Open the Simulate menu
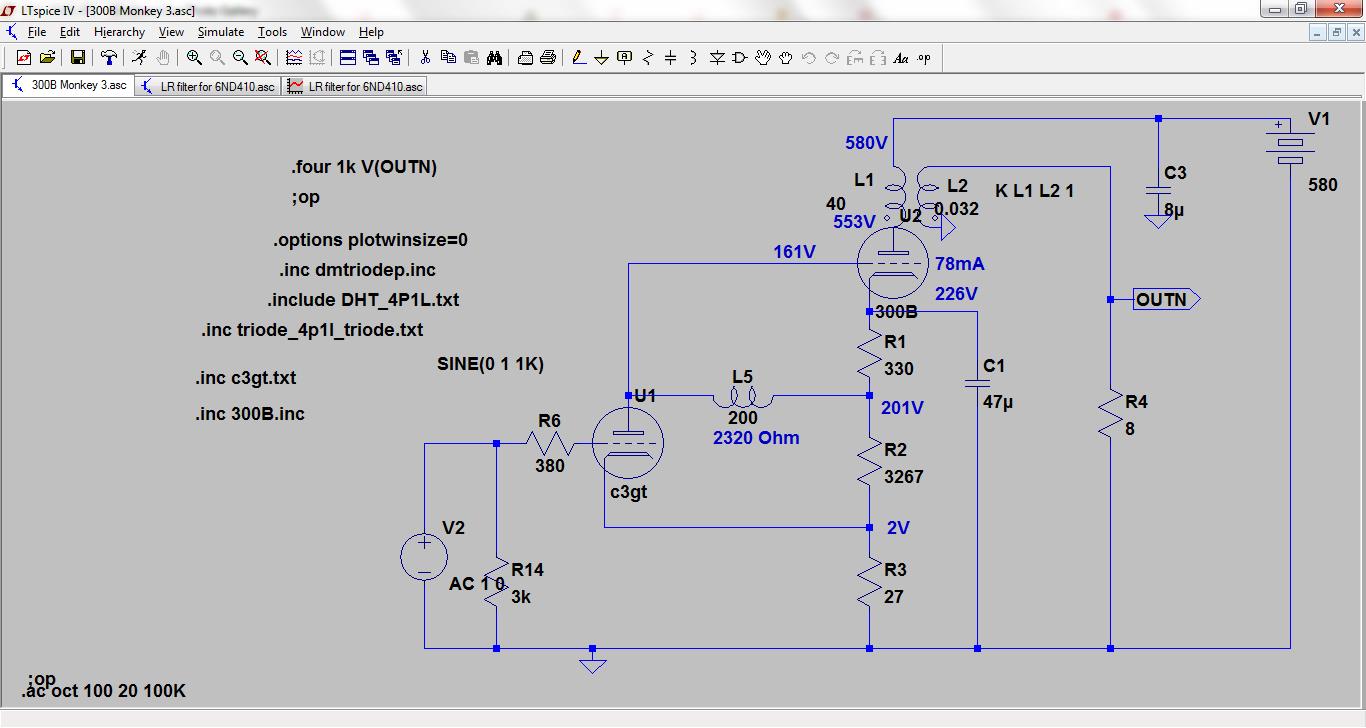 [x=220, y=32]
